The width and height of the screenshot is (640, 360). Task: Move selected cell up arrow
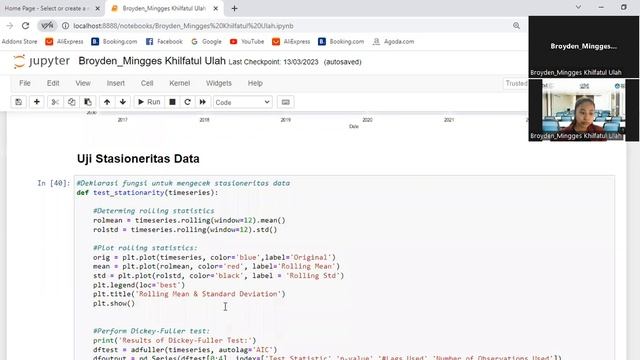click(107, 102)
